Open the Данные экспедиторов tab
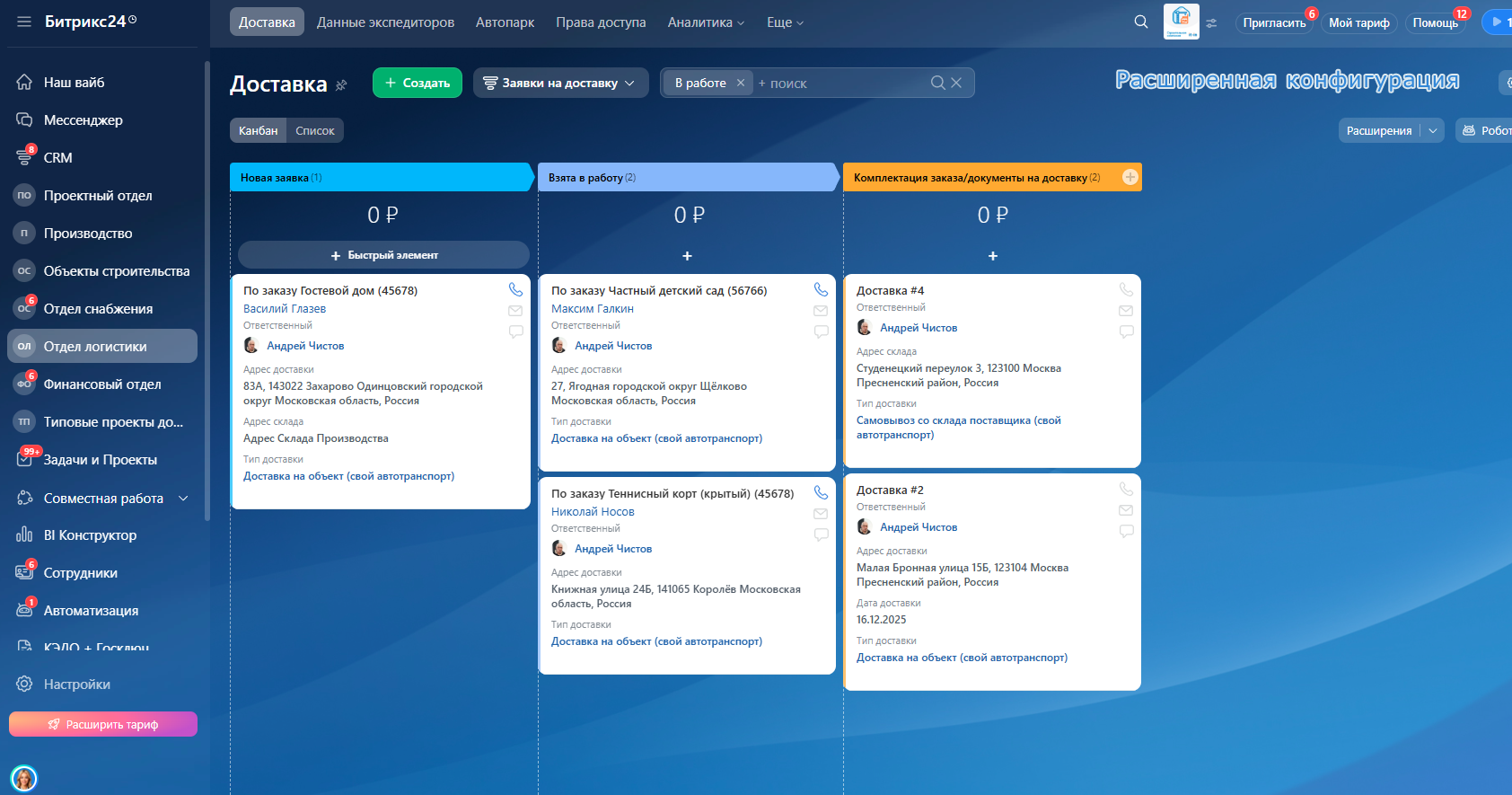 385,22
